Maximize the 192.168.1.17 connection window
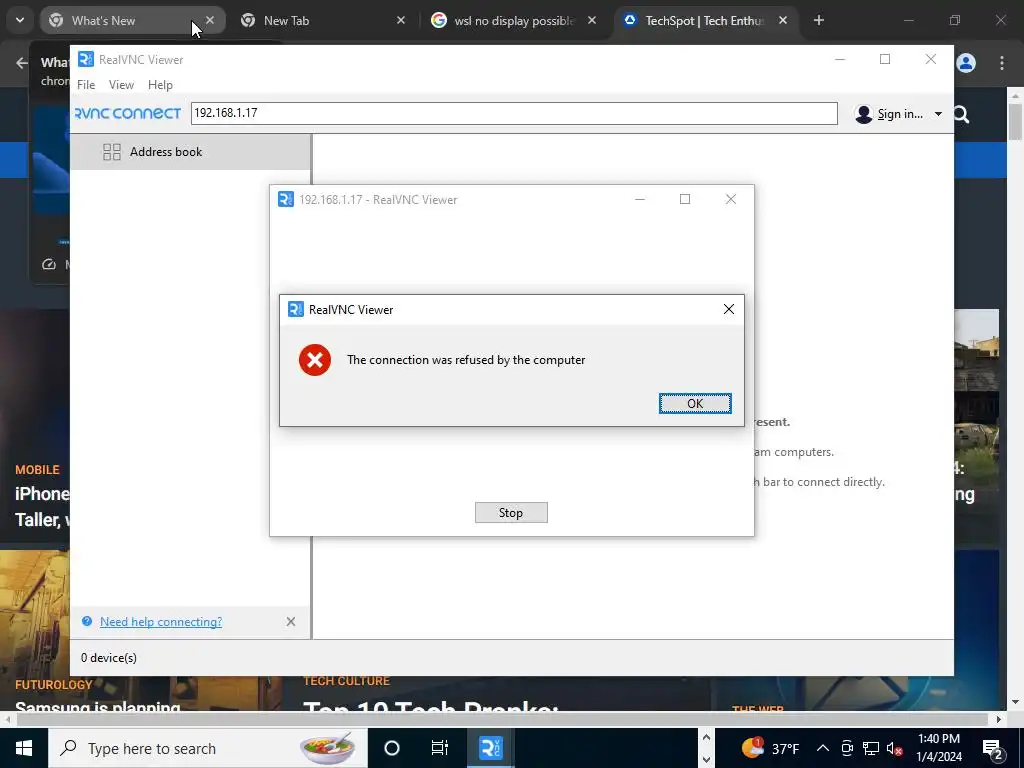Viewport: 1024px width, 768px height. click(x=685, y=199)
